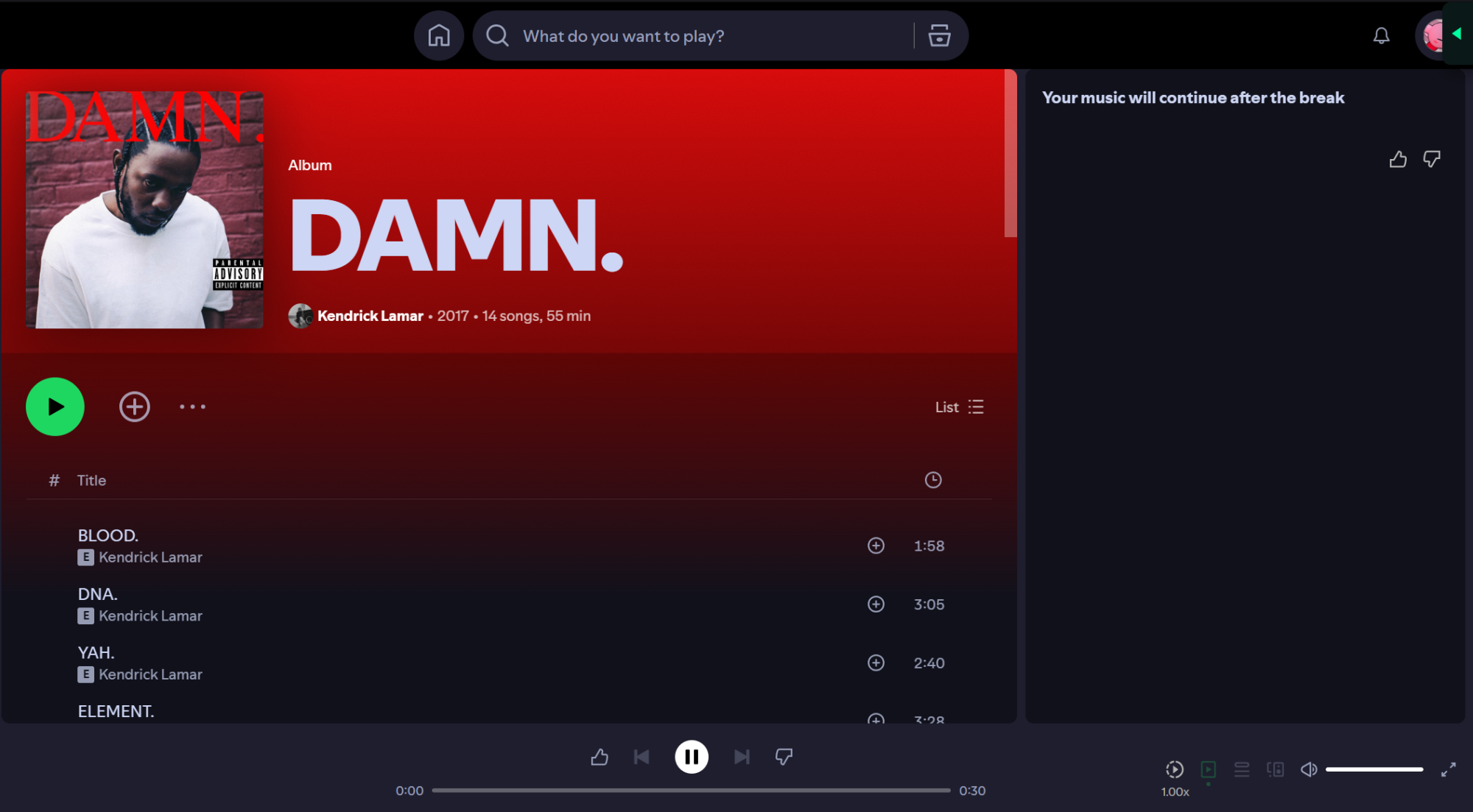Viewport: 1473px width, 812px height.
Task: Open more options for the DAMN. album
Action: [191, 406]
